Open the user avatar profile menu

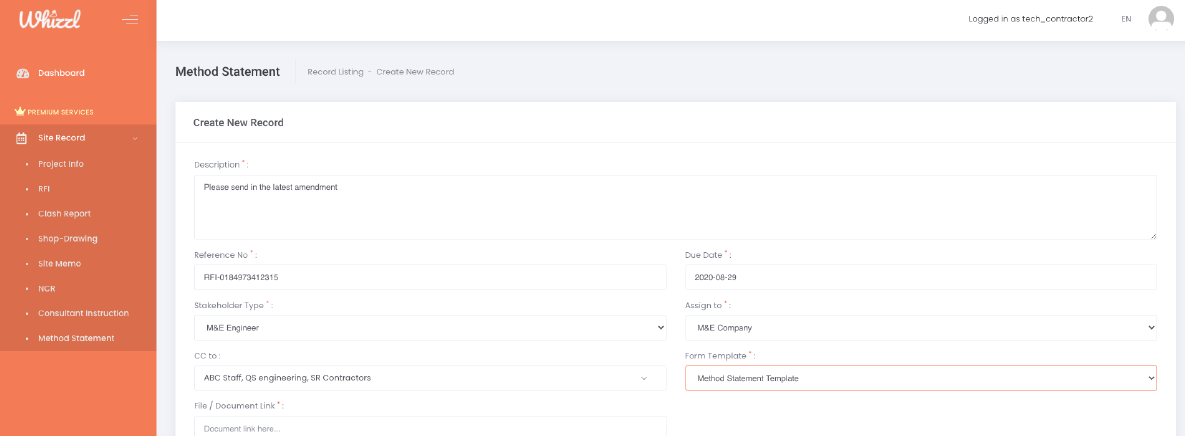[x=1160, y=19]
